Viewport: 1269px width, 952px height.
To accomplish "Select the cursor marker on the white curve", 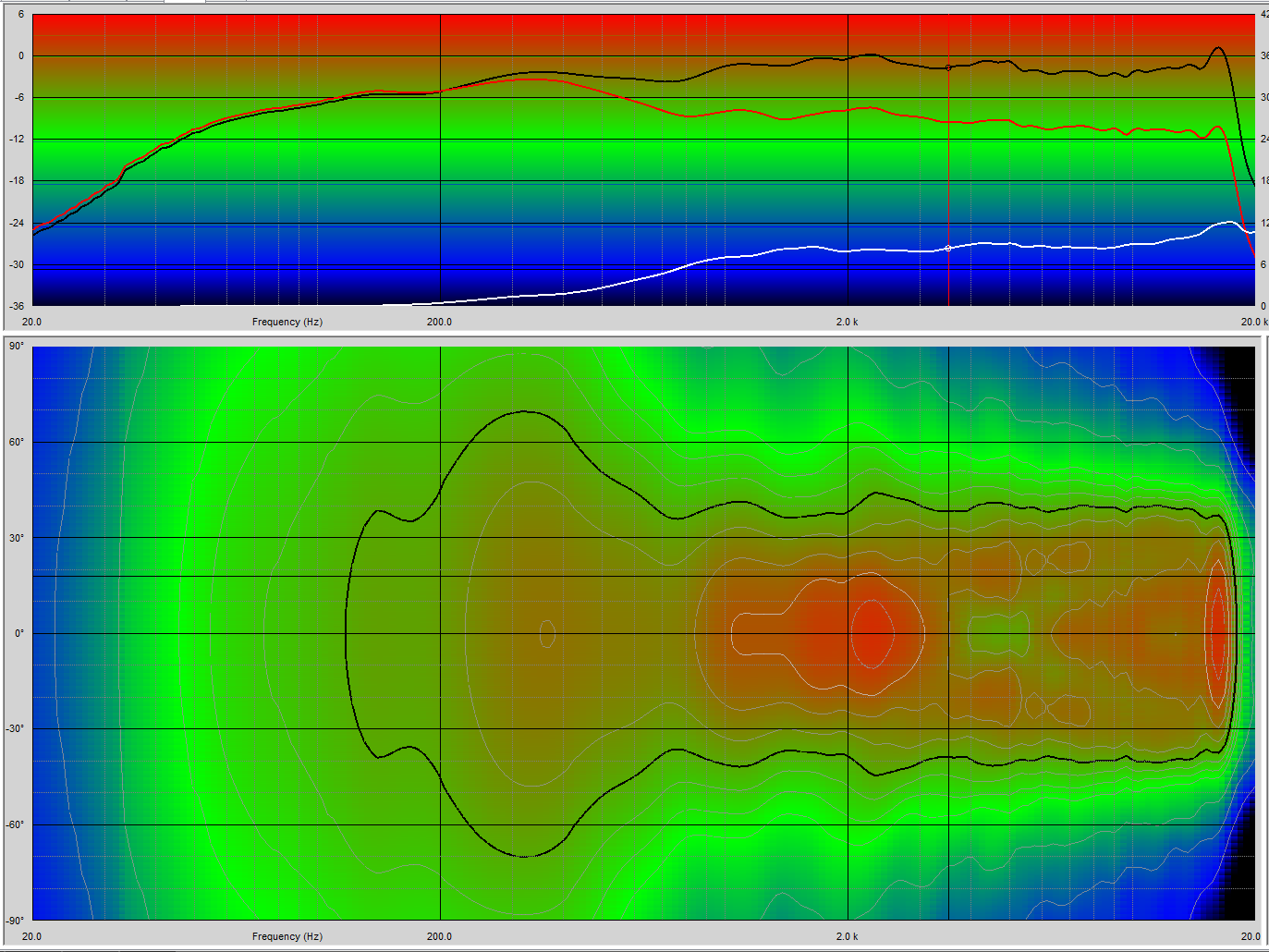I will coord(948,248).
